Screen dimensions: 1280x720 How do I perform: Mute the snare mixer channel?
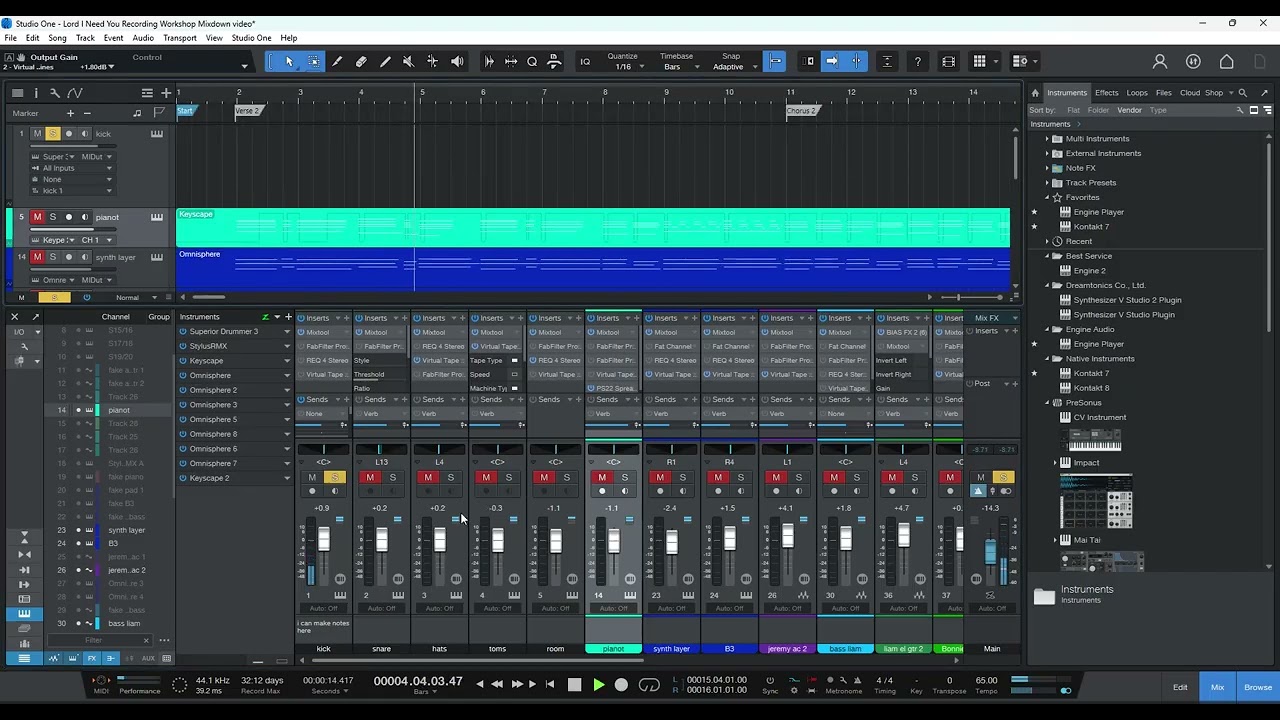coord(370,478)
